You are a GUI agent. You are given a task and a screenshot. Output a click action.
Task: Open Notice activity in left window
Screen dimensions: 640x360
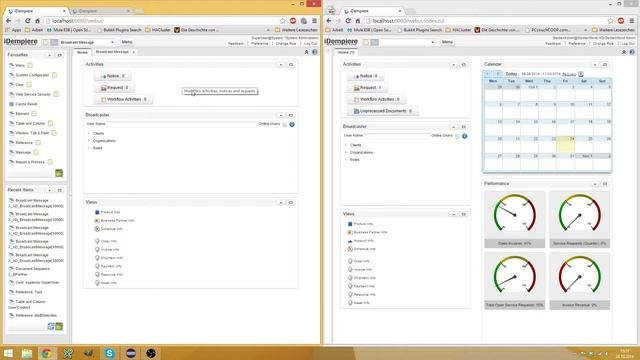[x=113, y=76]
